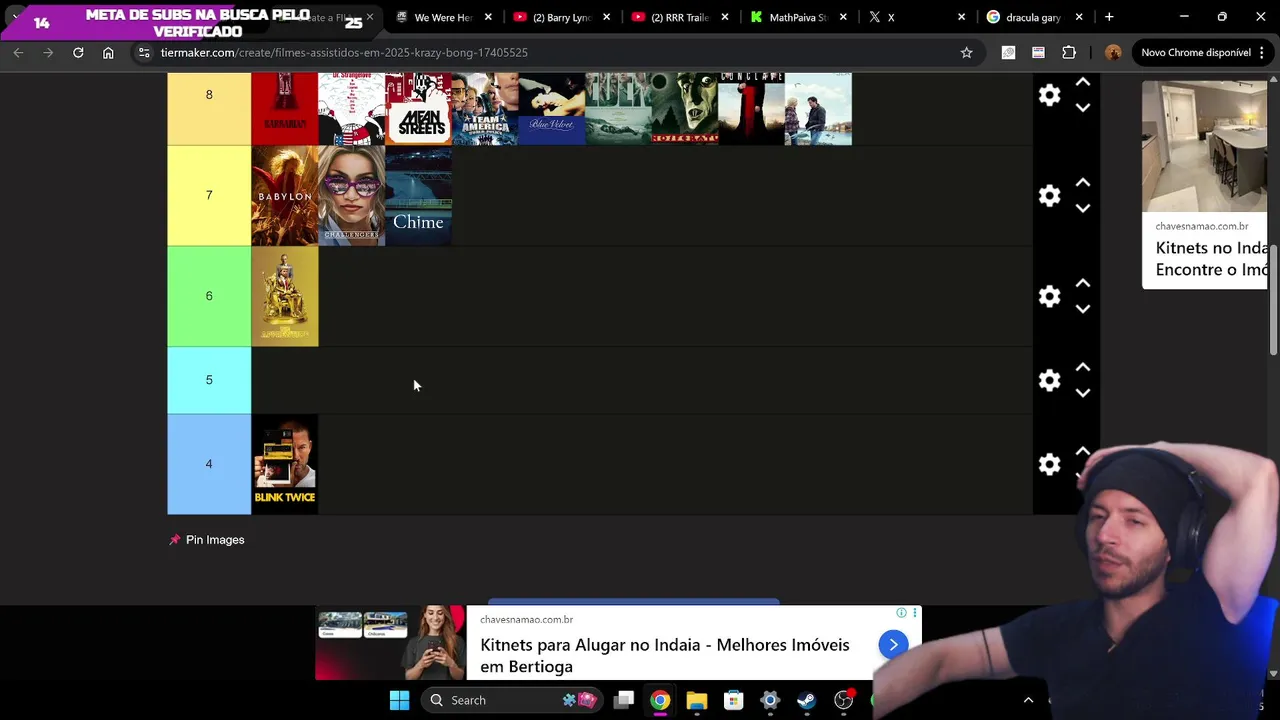Image resolution: width=1280 pixels, height=720 pixels.
Task: Open the Extensions puzzle menu
Action: point(1069,52)
